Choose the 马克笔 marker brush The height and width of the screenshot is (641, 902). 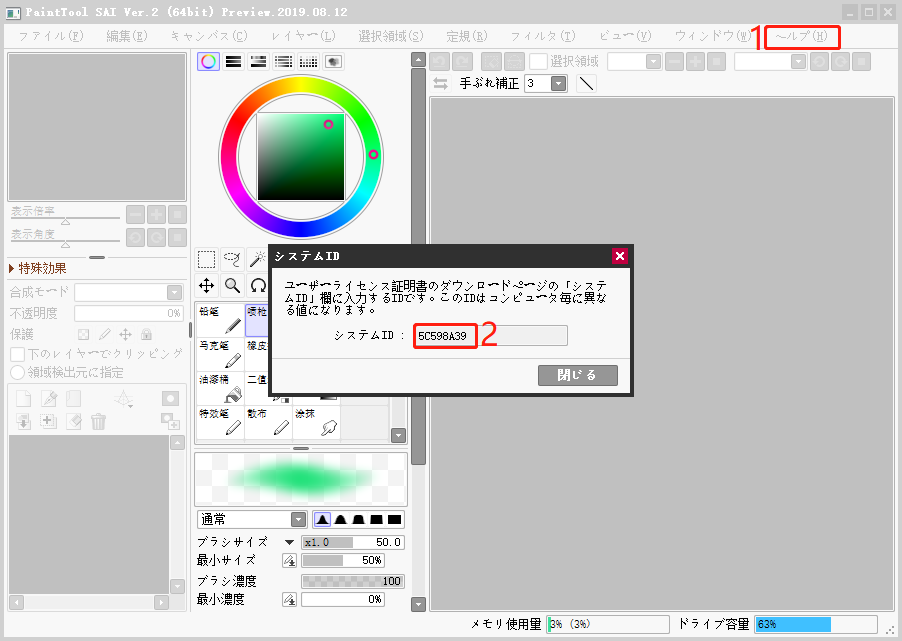click(220, 354)
